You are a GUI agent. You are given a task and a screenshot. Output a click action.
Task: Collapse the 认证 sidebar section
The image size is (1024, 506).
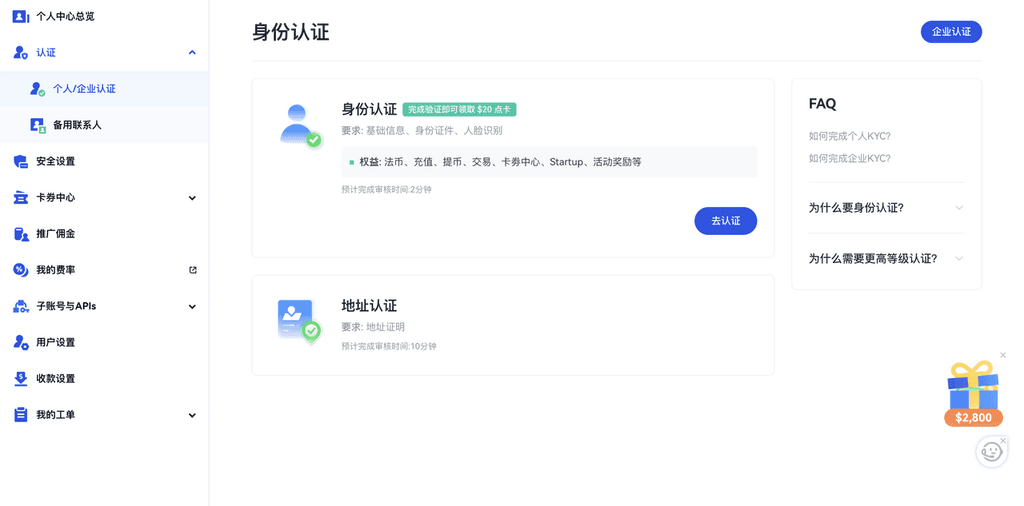(x=192, y=53)
